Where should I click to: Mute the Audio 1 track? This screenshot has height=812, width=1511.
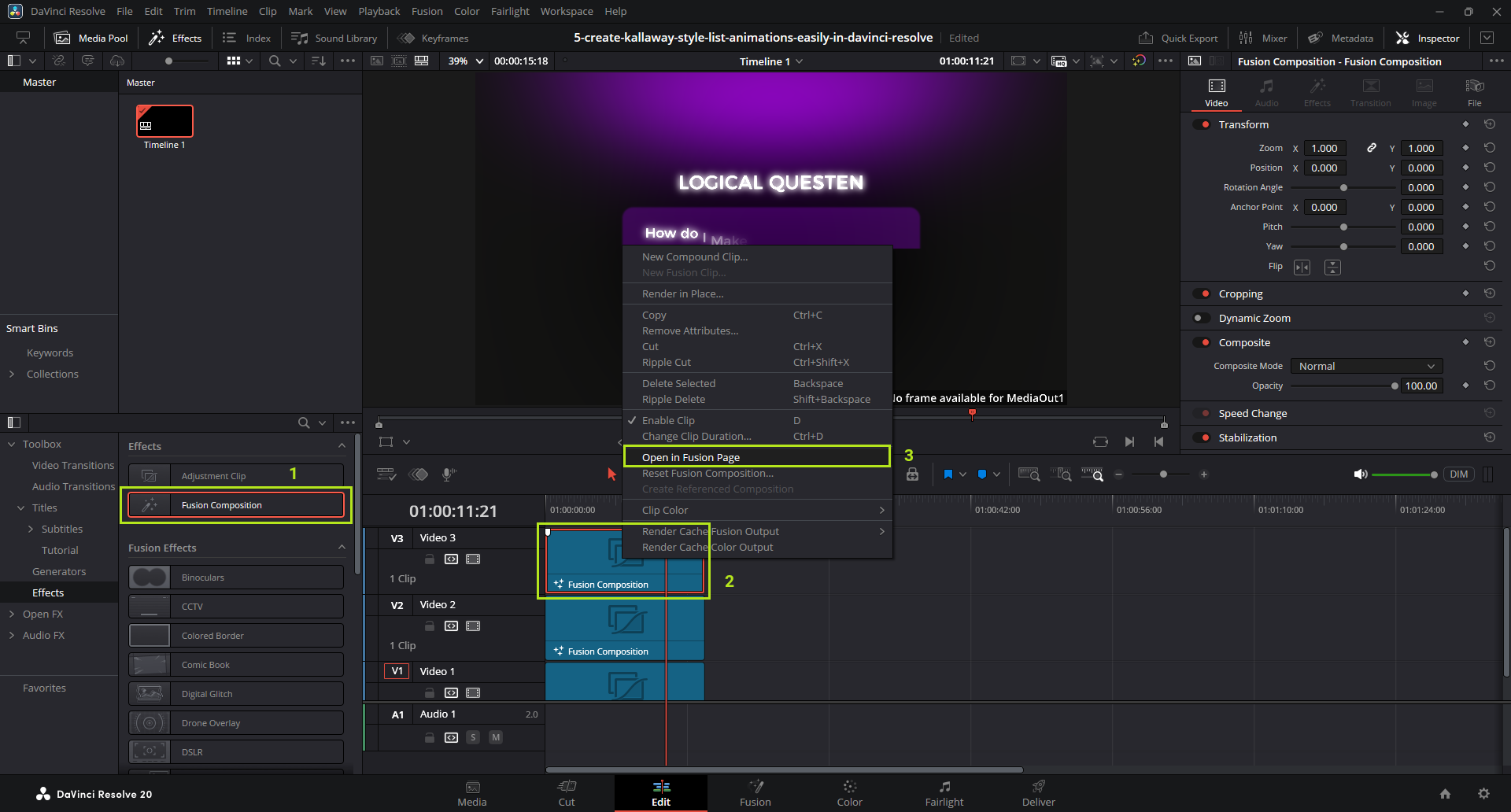pos(496,737)
